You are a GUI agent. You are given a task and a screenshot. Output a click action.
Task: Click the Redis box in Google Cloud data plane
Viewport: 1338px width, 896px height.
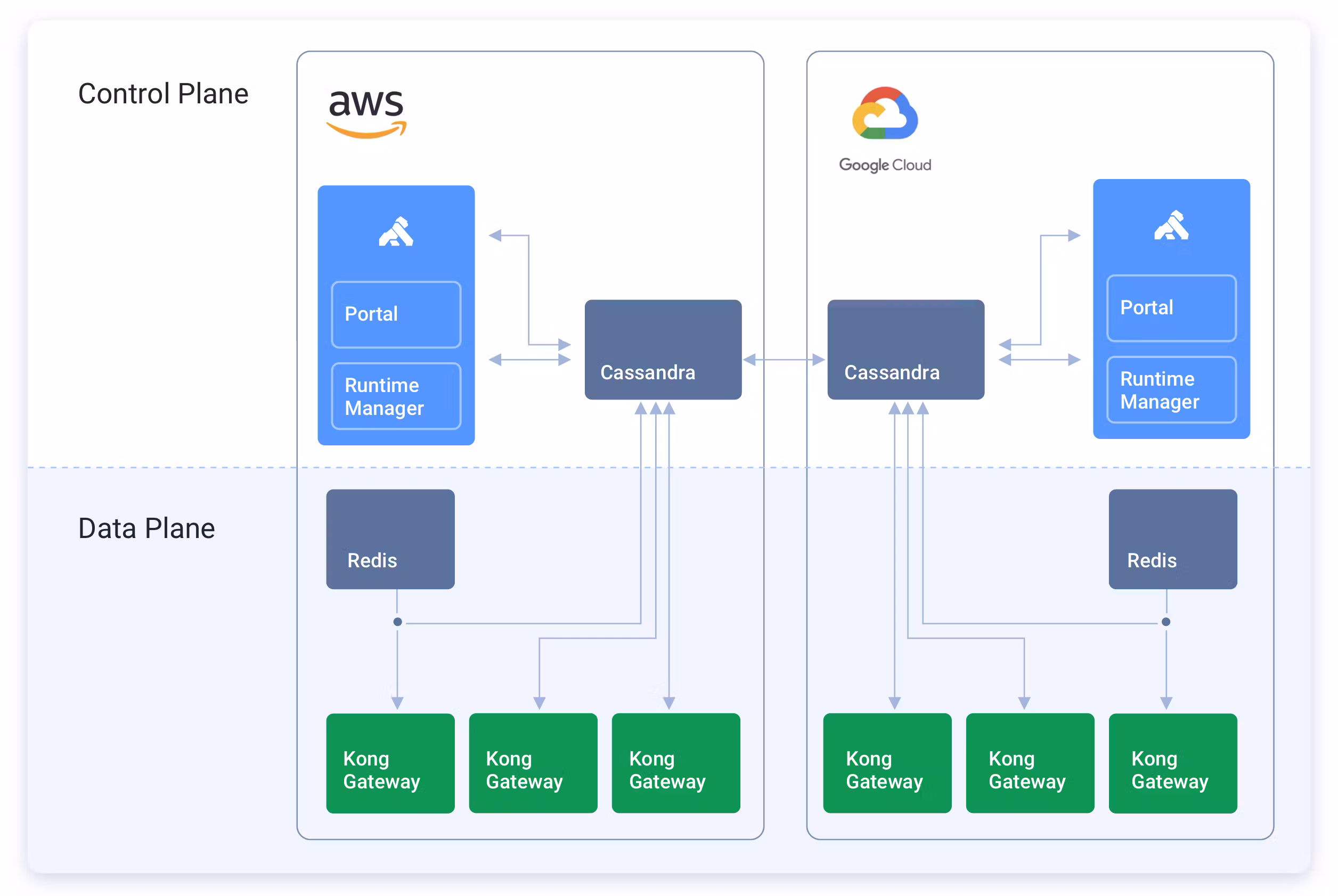pos(1172,539)
